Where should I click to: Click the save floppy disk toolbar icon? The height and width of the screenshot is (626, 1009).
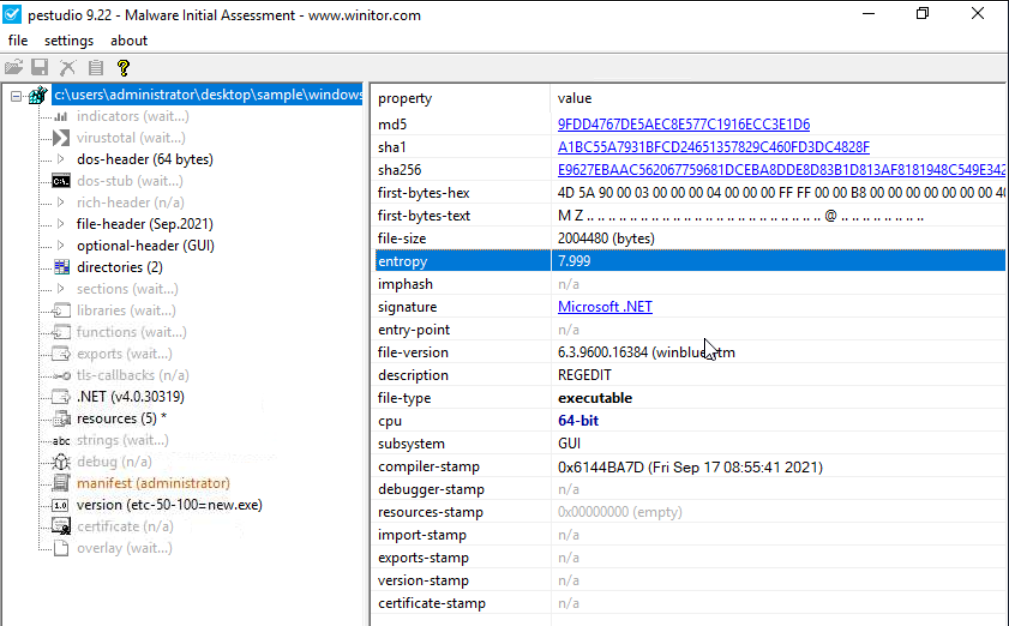coord(40,68)
